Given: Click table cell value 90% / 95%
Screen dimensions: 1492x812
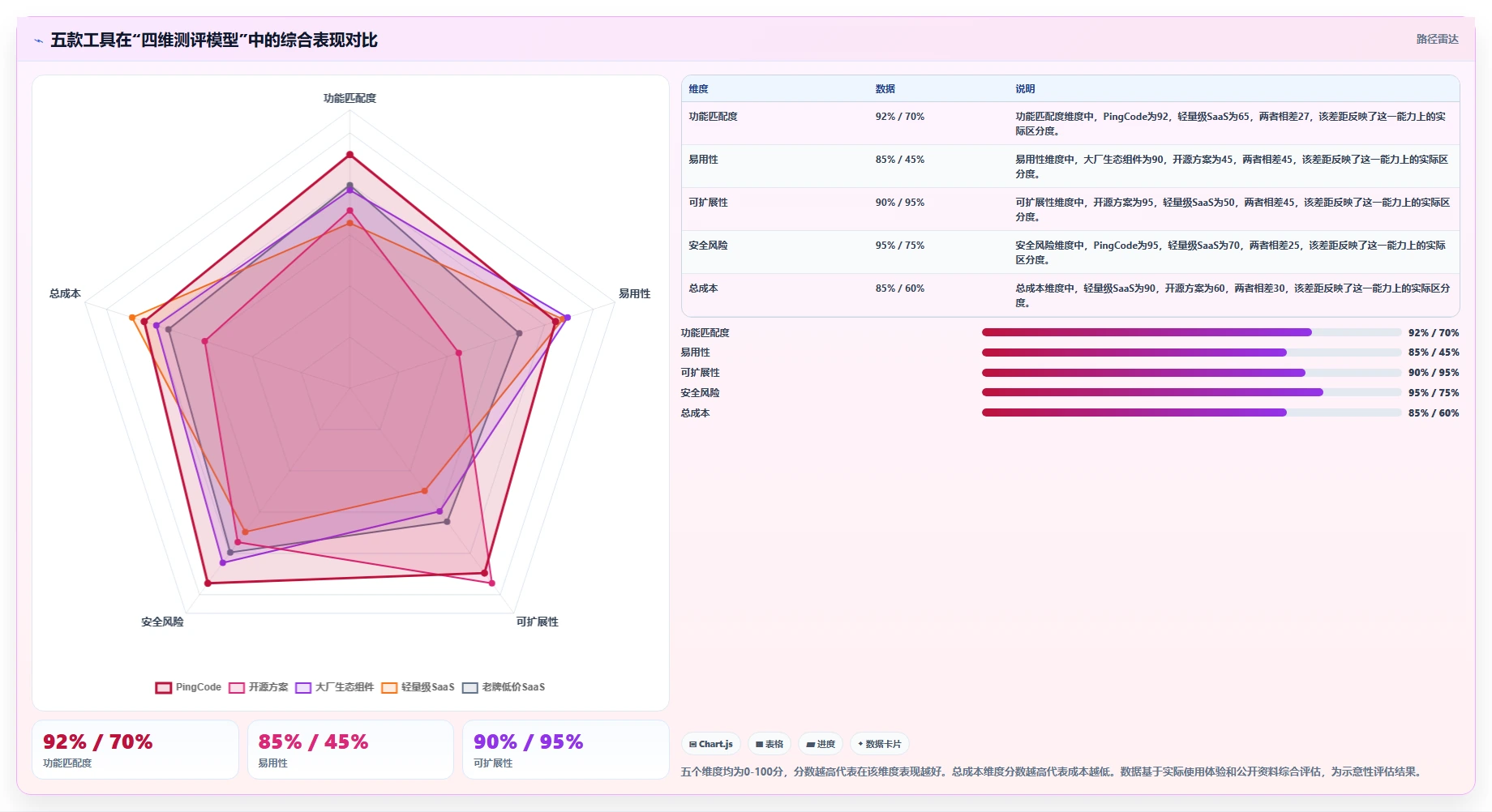Looking at the screenshot, I should pyautogui.click(x=900, y=203).
